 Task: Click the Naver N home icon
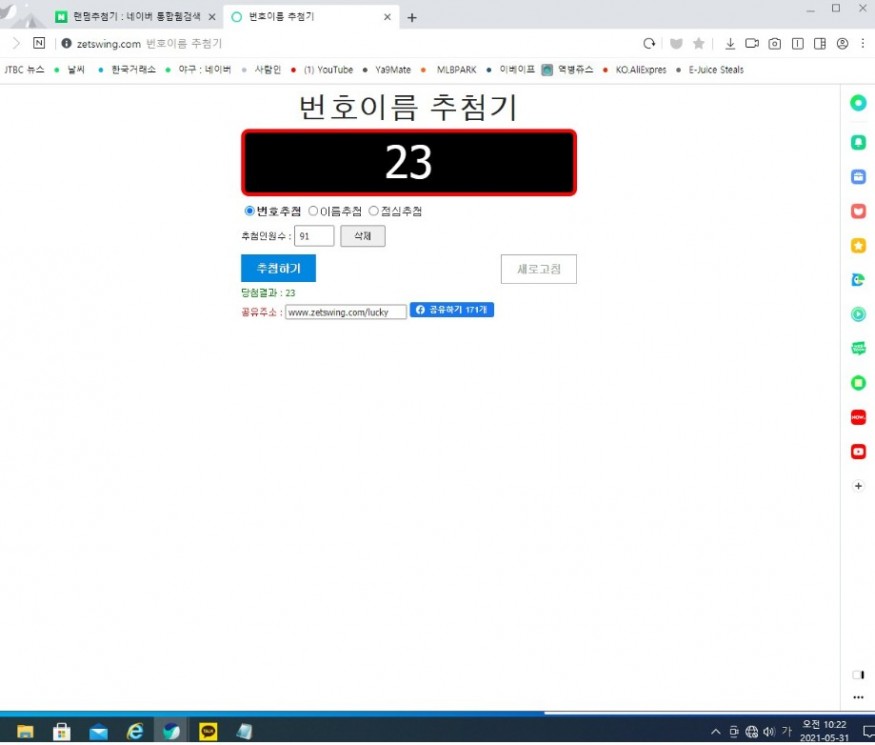pyautogui.click(x=39, y=43)
